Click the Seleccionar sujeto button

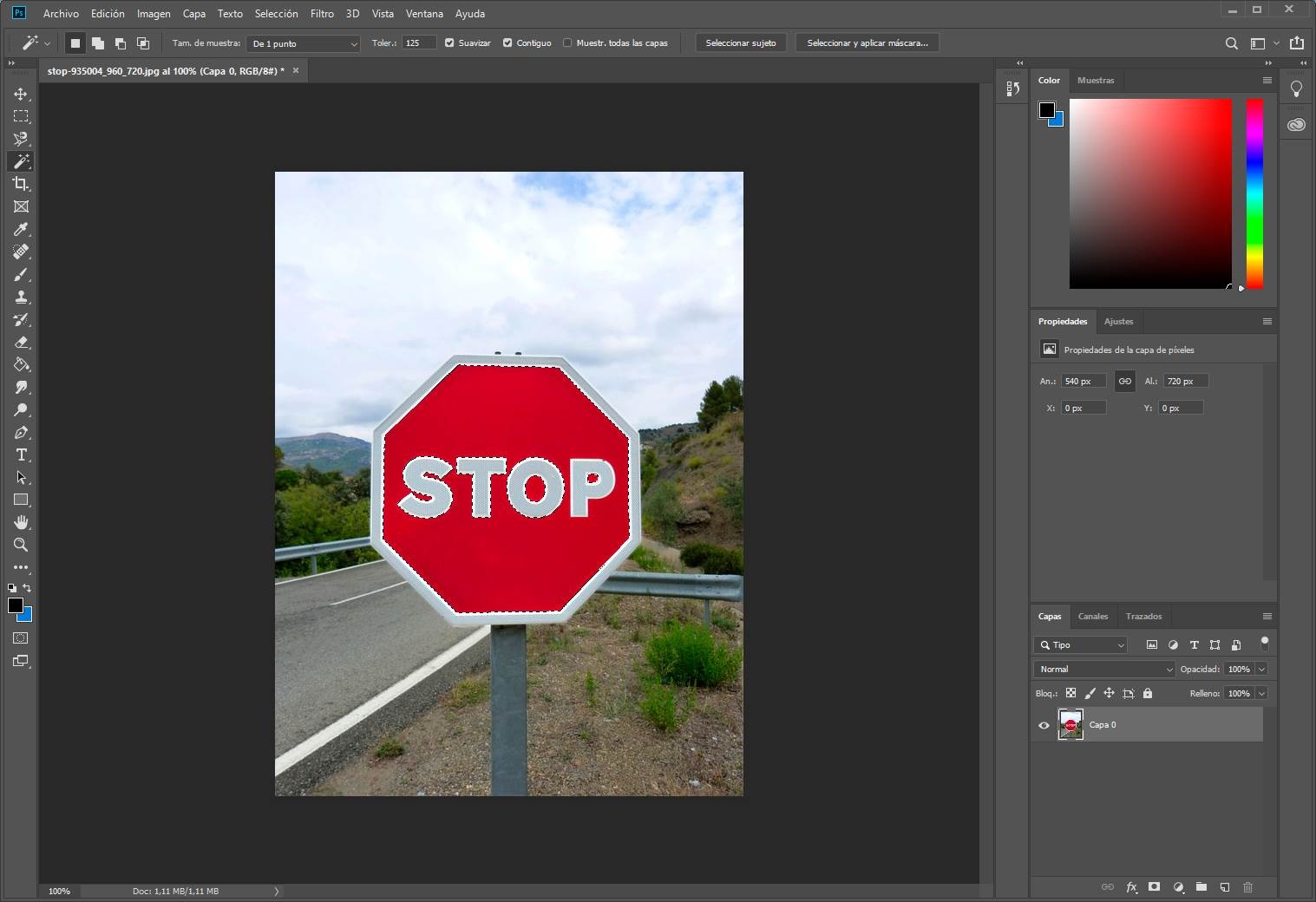tap(741, 43)
